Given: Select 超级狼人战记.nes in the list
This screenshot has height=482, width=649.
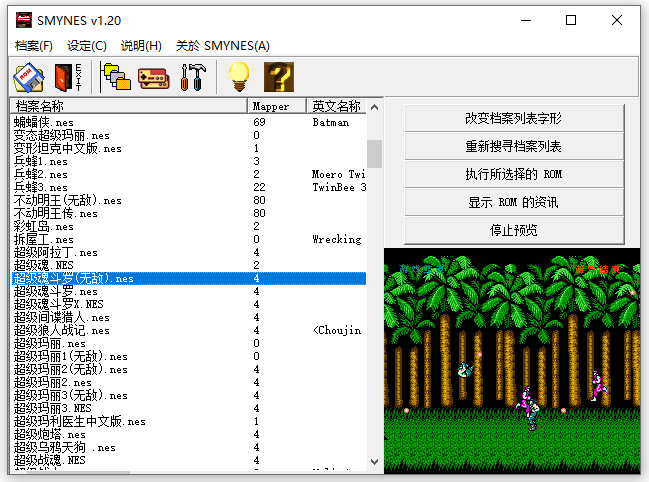Looking at the screenshot, I should point(62,330).
